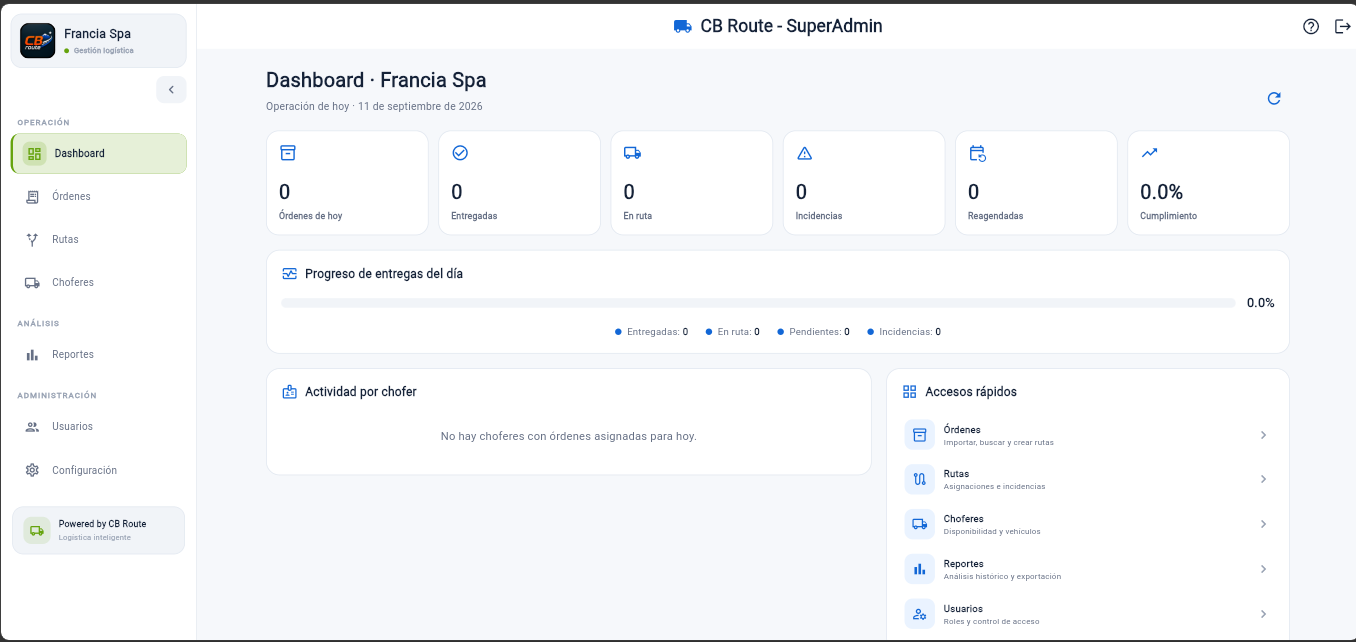Click the 'Pendientes: 0' legend entry

click(x=814, y=332)
